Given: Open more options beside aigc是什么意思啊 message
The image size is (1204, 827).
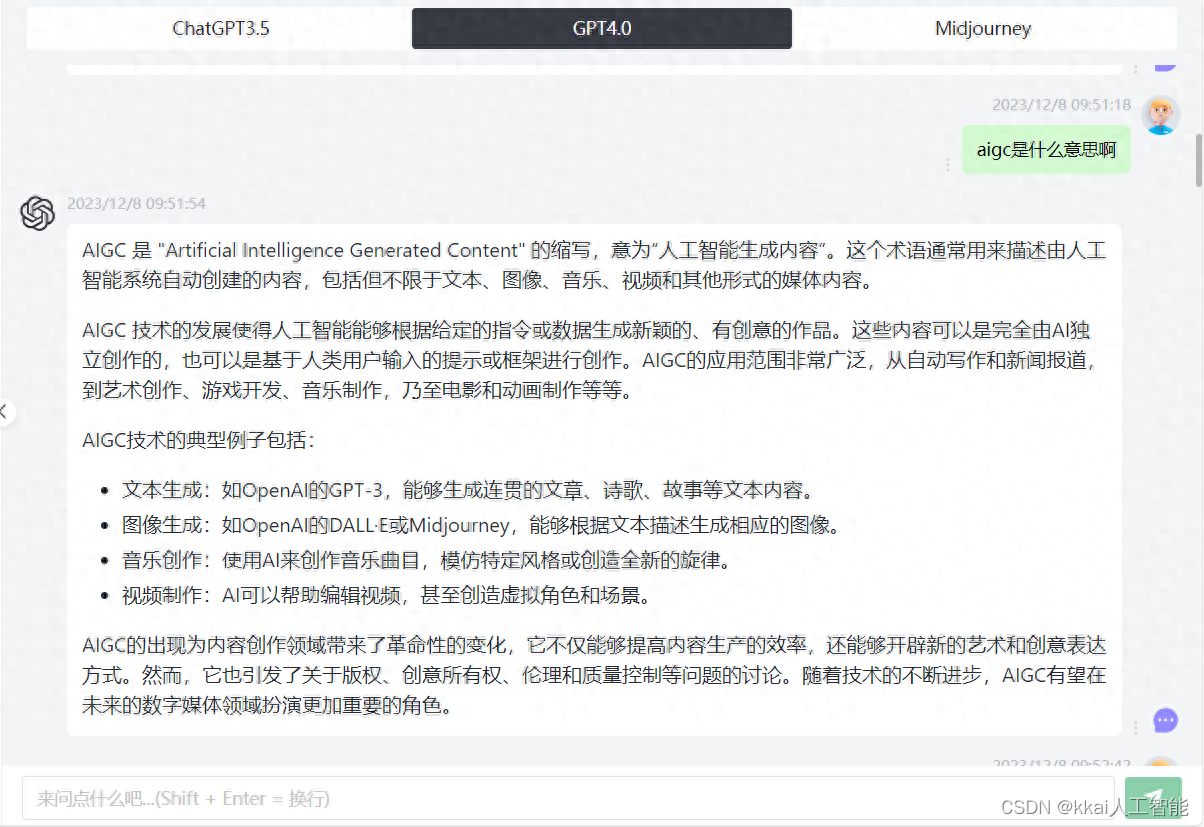Looking at the screenshot, I should tap(948, 164).
